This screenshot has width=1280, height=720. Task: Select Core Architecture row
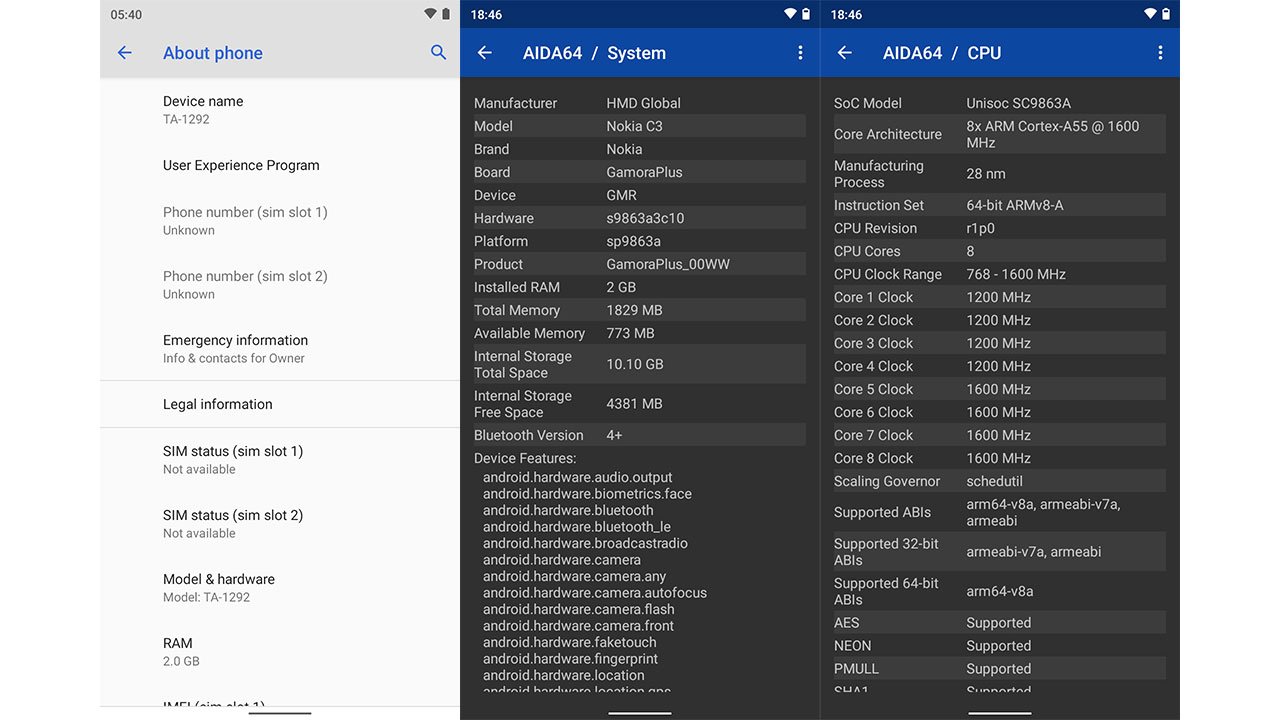1000,134
